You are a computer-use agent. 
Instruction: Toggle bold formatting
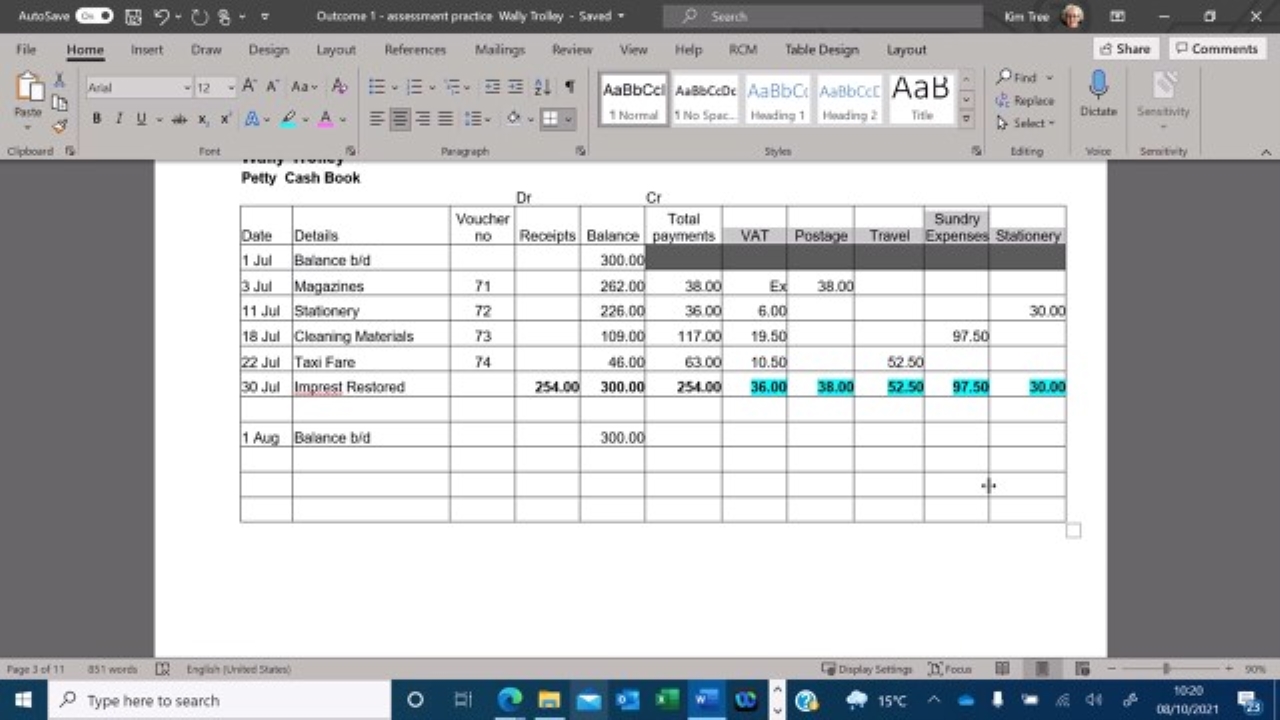click(96, 118)
